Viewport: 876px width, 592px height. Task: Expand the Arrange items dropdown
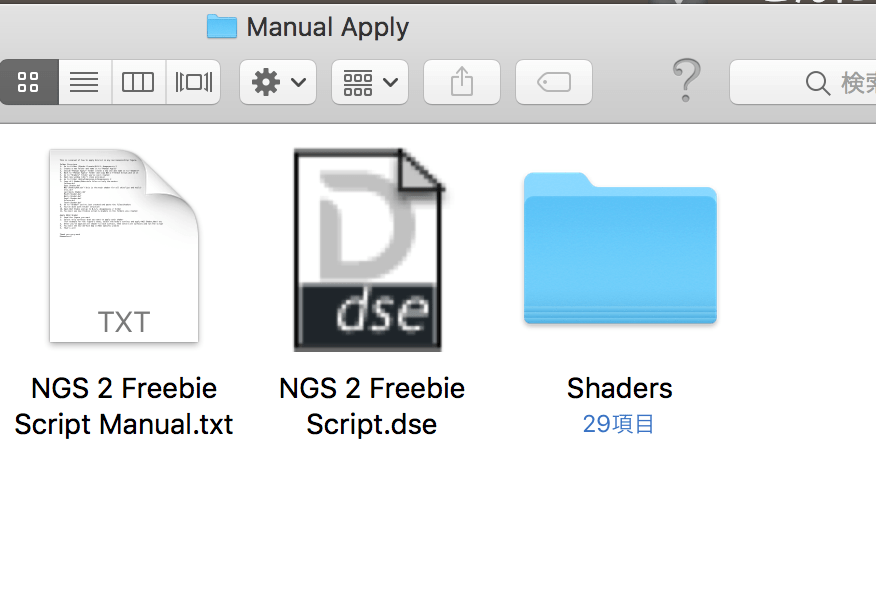369,82
